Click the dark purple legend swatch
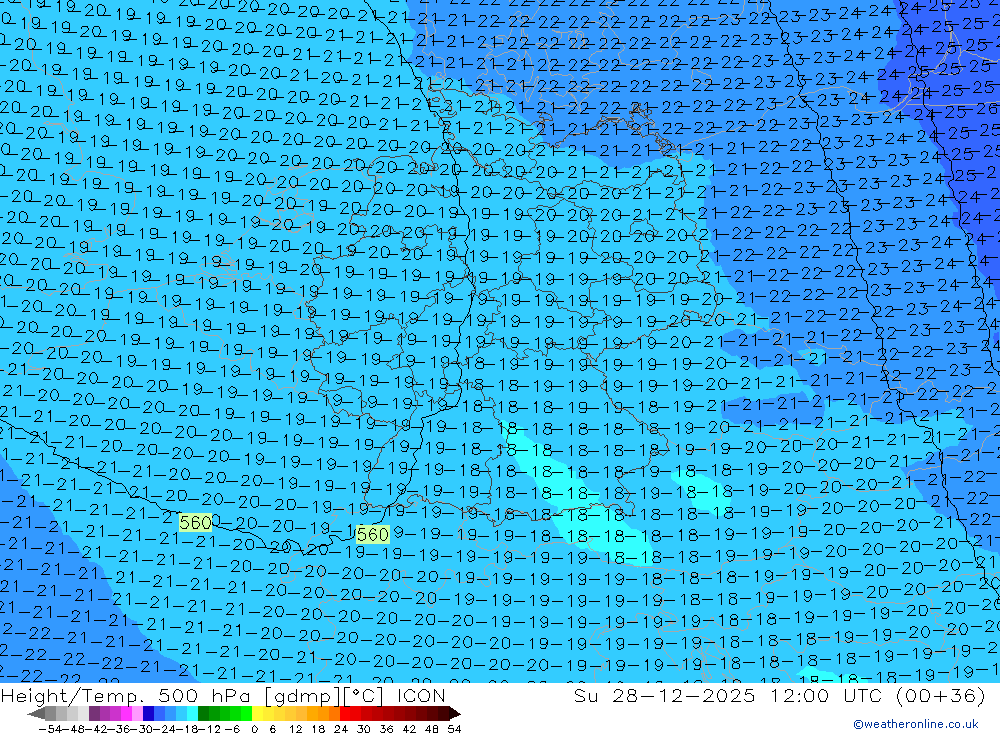This screenshot has height=733, width=1000. (94, 713)
